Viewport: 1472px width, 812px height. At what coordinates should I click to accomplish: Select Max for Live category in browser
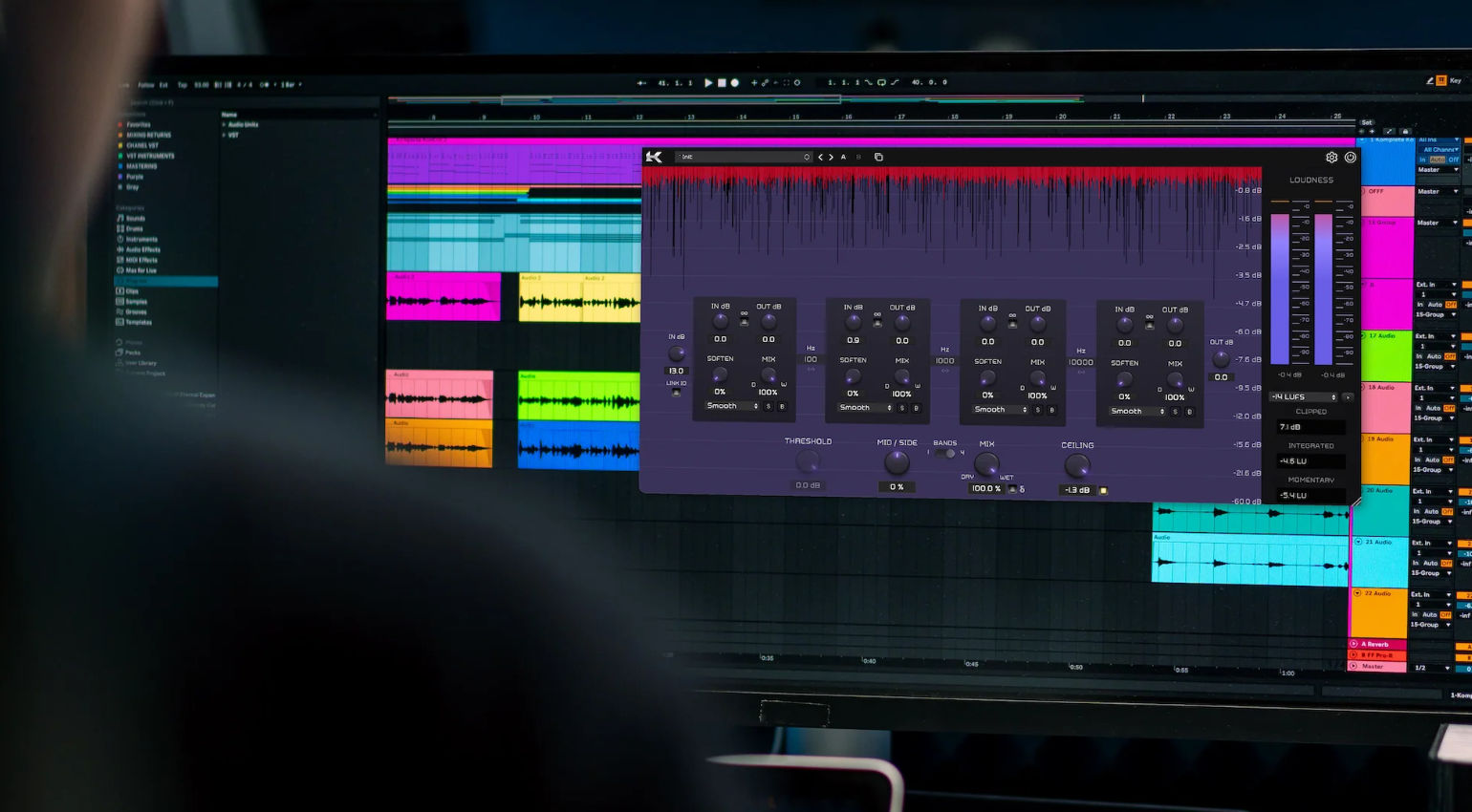pyautogui.click(x=137, y=270)
